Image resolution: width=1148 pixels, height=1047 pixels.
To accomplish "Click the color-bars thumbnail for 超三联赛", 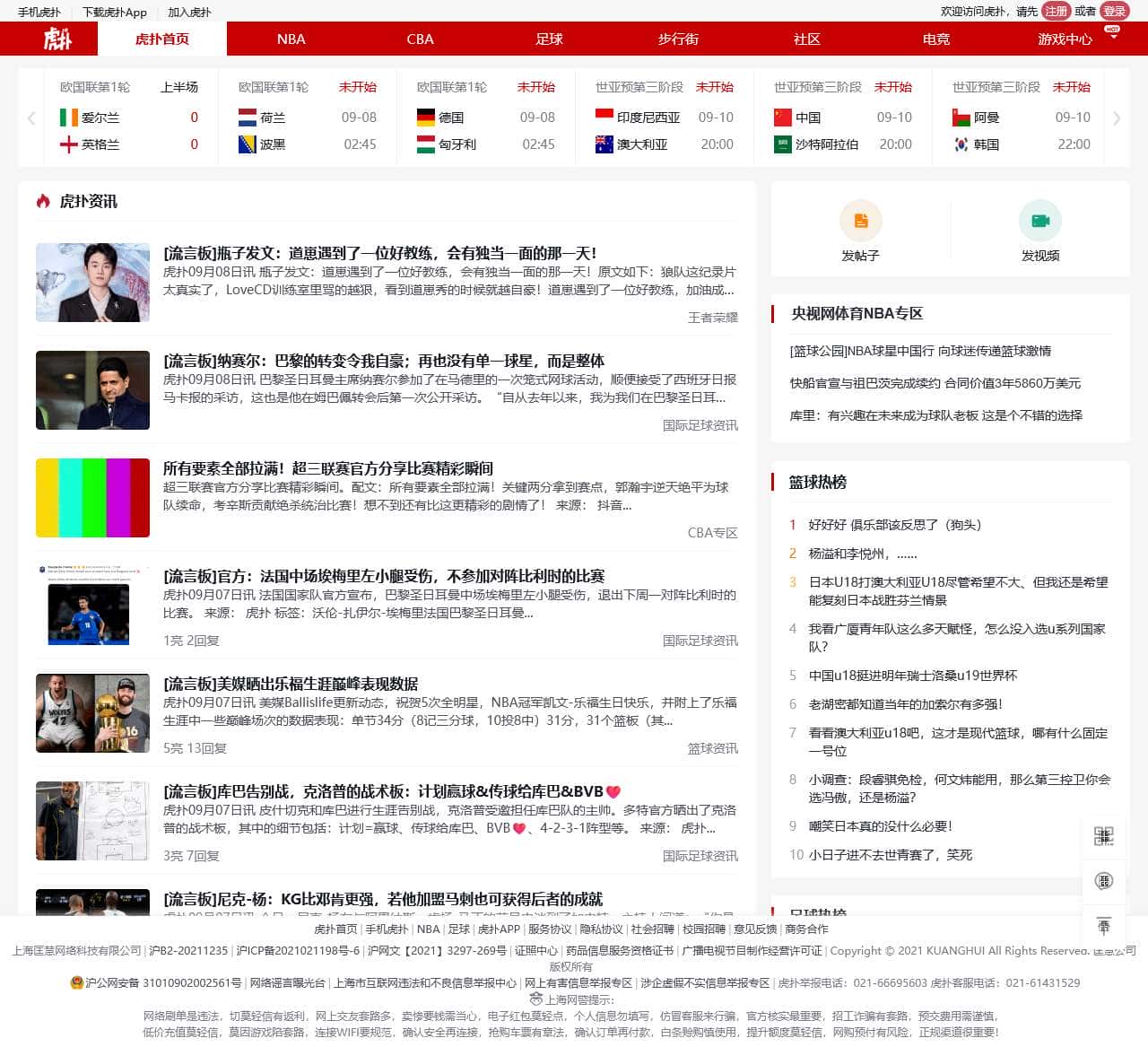I will 93,498.
